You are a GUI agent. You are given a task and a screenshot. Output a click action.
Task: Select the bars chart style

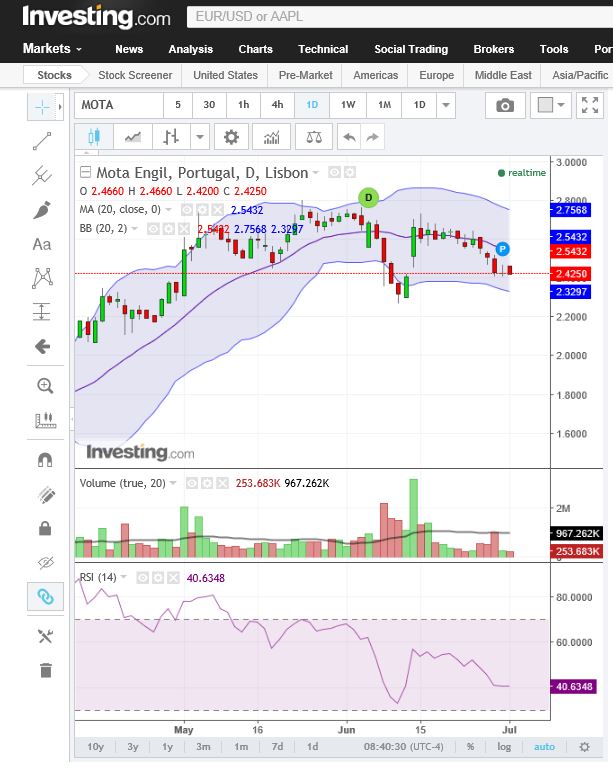171,137
